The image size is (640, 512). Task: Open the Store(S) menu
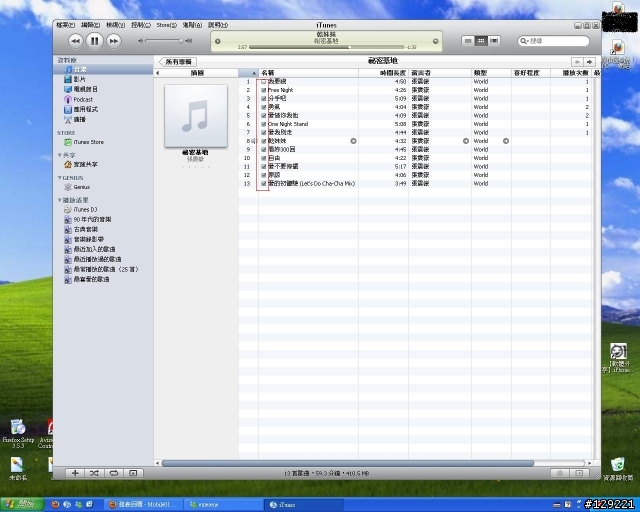167,25
